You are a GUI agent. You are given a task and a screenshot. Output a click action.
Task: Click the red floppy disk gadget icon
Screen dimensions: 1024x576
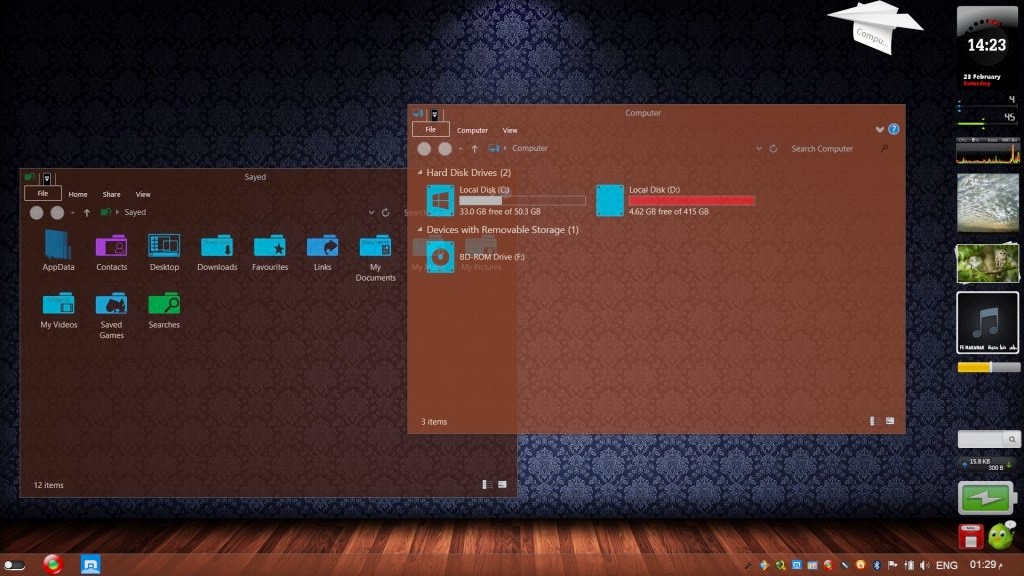(970, 536)
